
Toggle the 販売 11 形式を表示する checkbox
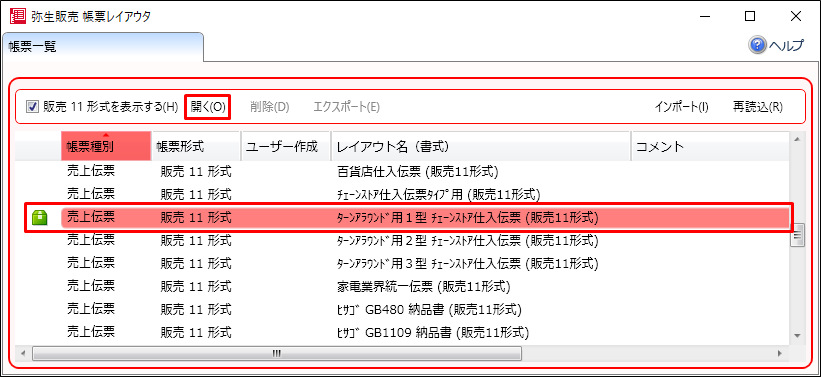pos(32,107)
